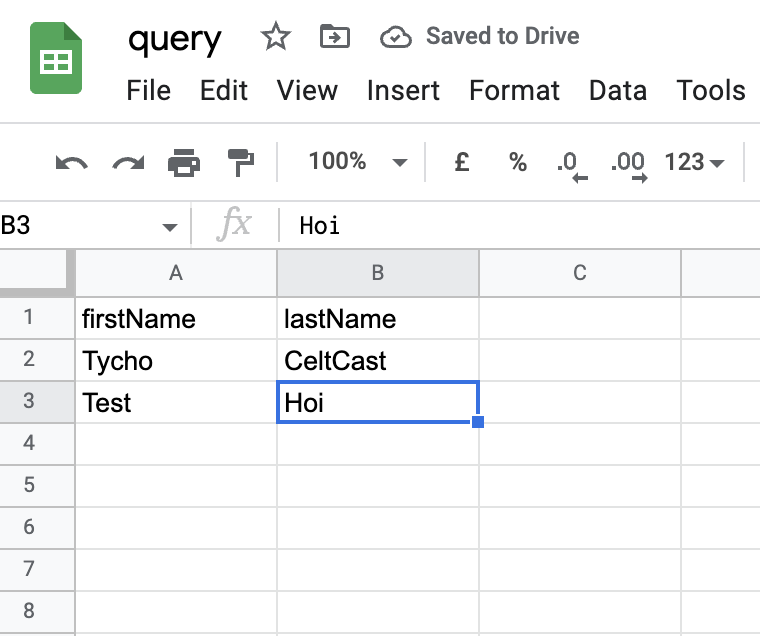Click the select-all corner box
Viewport: 760px width, 636px height.
click(37, 273)
